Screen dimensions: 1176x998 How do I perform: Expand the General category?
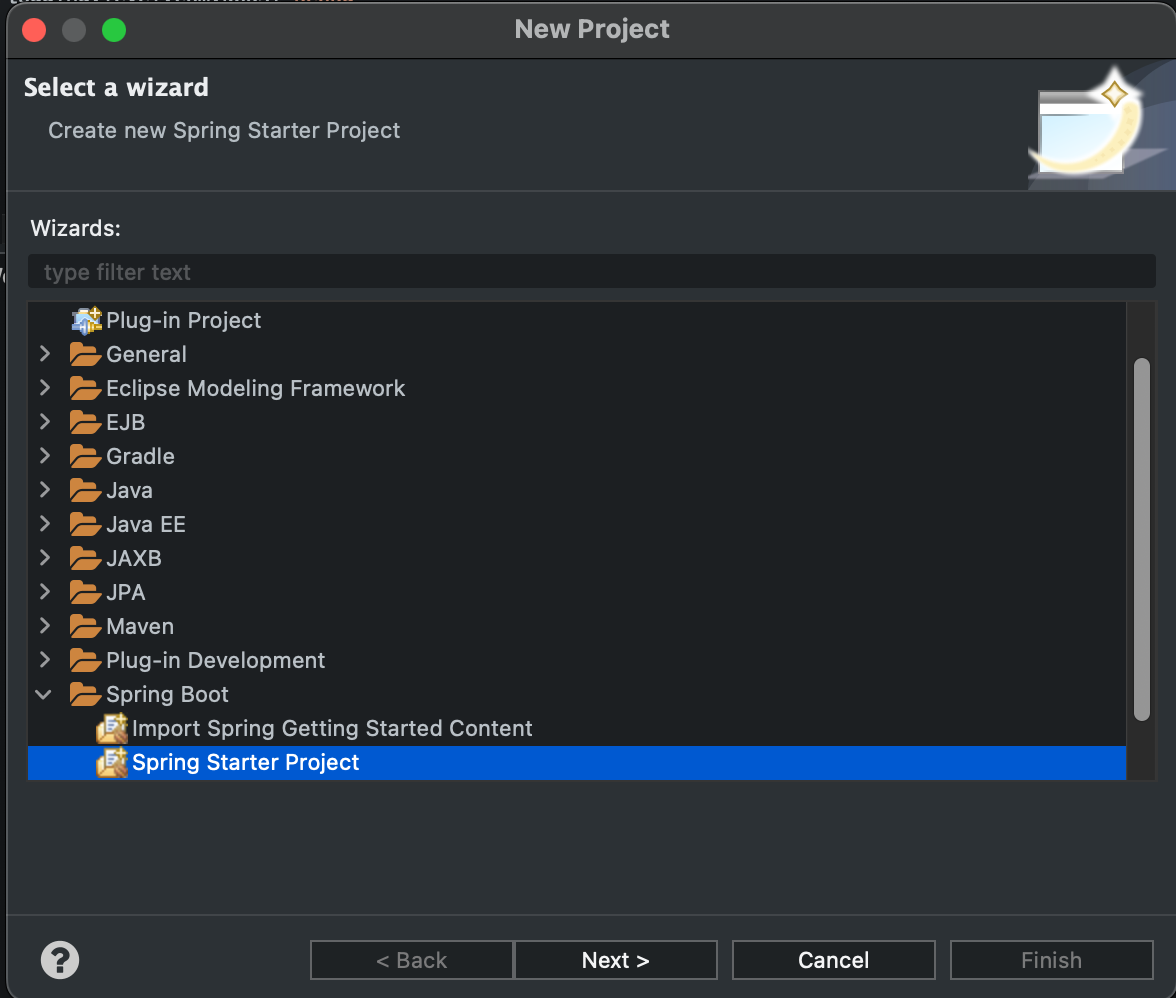click(44, 354)
